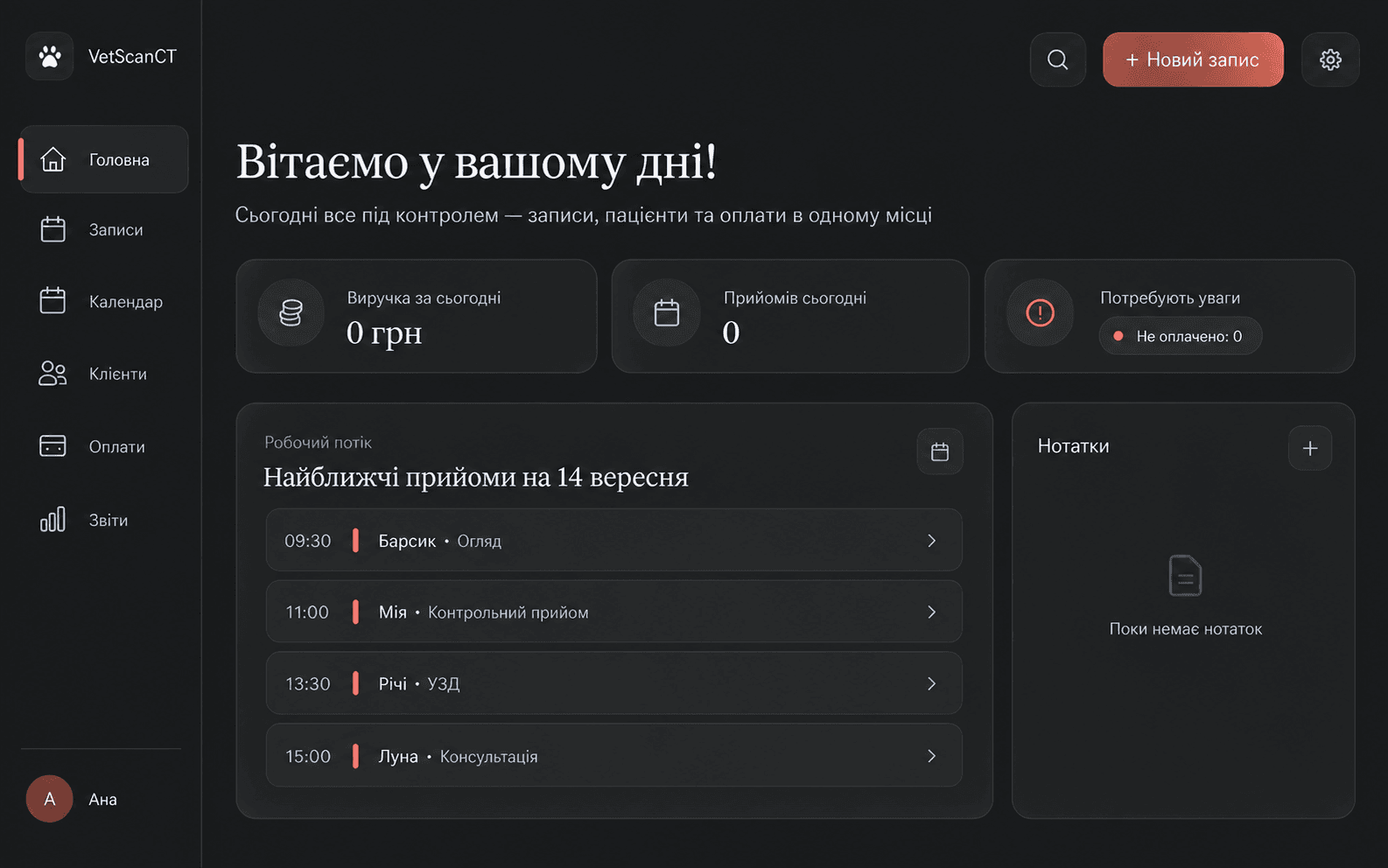
Task: Click the user avatar A
Action: (x=50, y=799)
